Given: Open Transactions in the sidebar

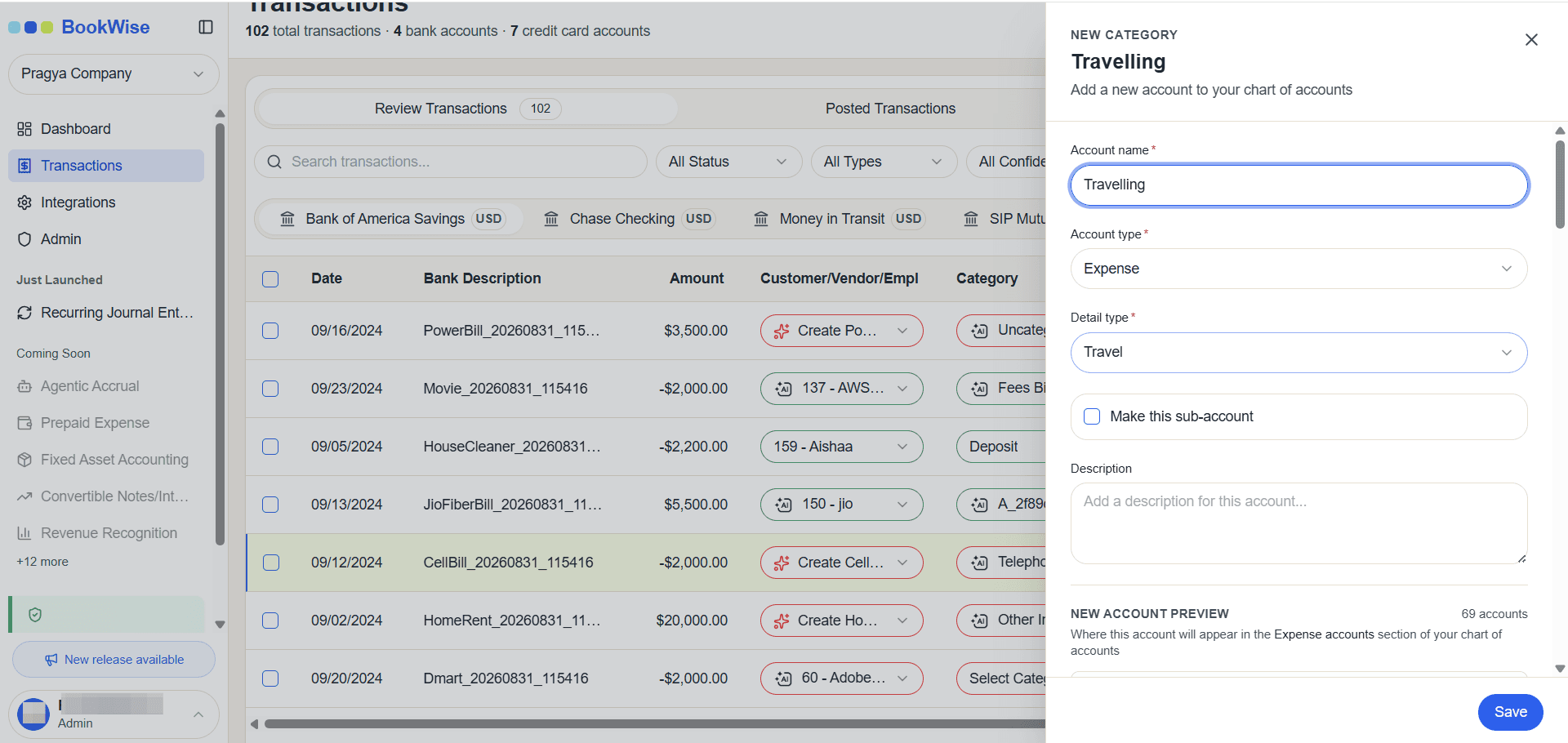Looking at the screenshot, I should coord(106,166).
